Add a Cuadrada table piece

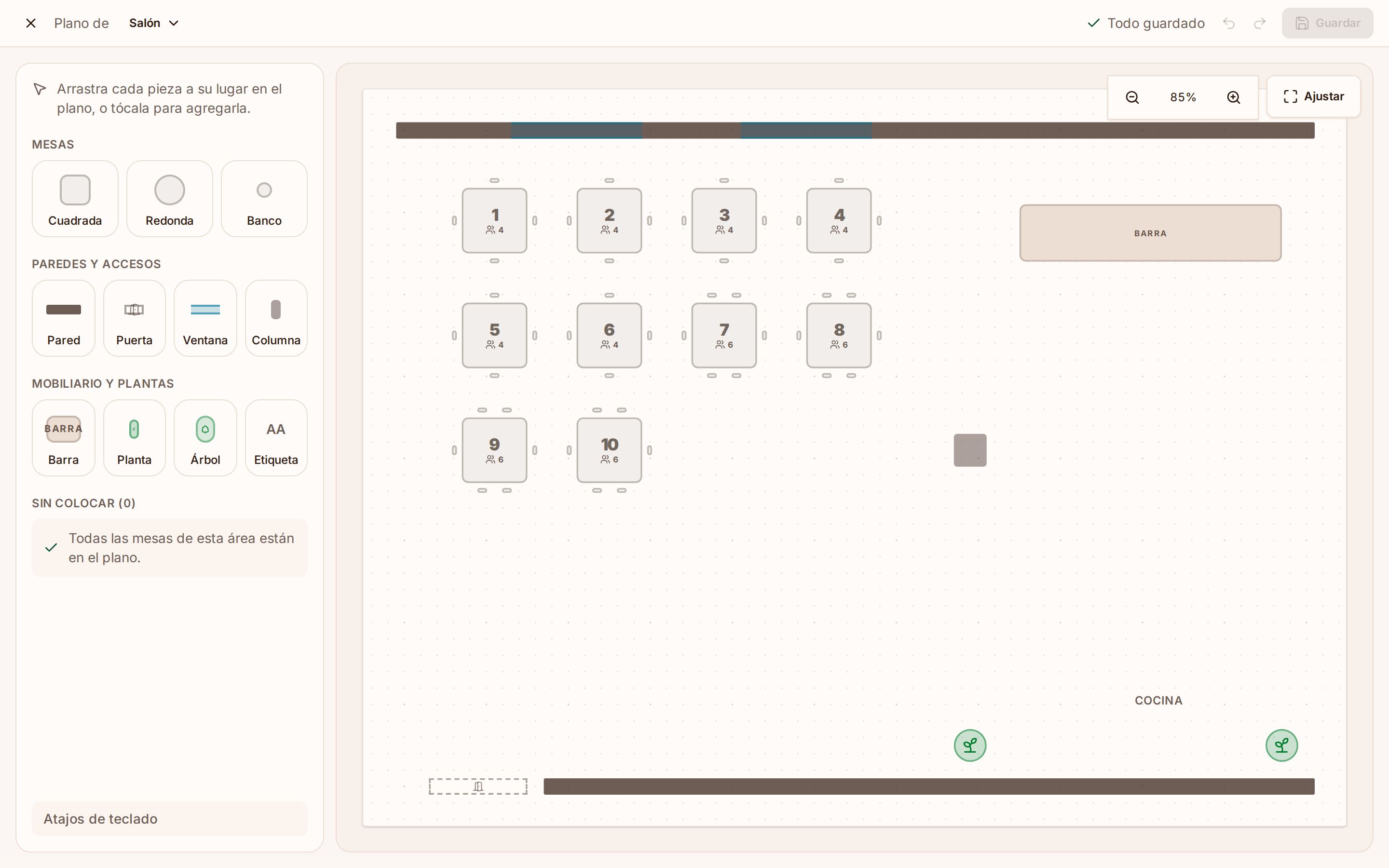click(x=75, y=199)
